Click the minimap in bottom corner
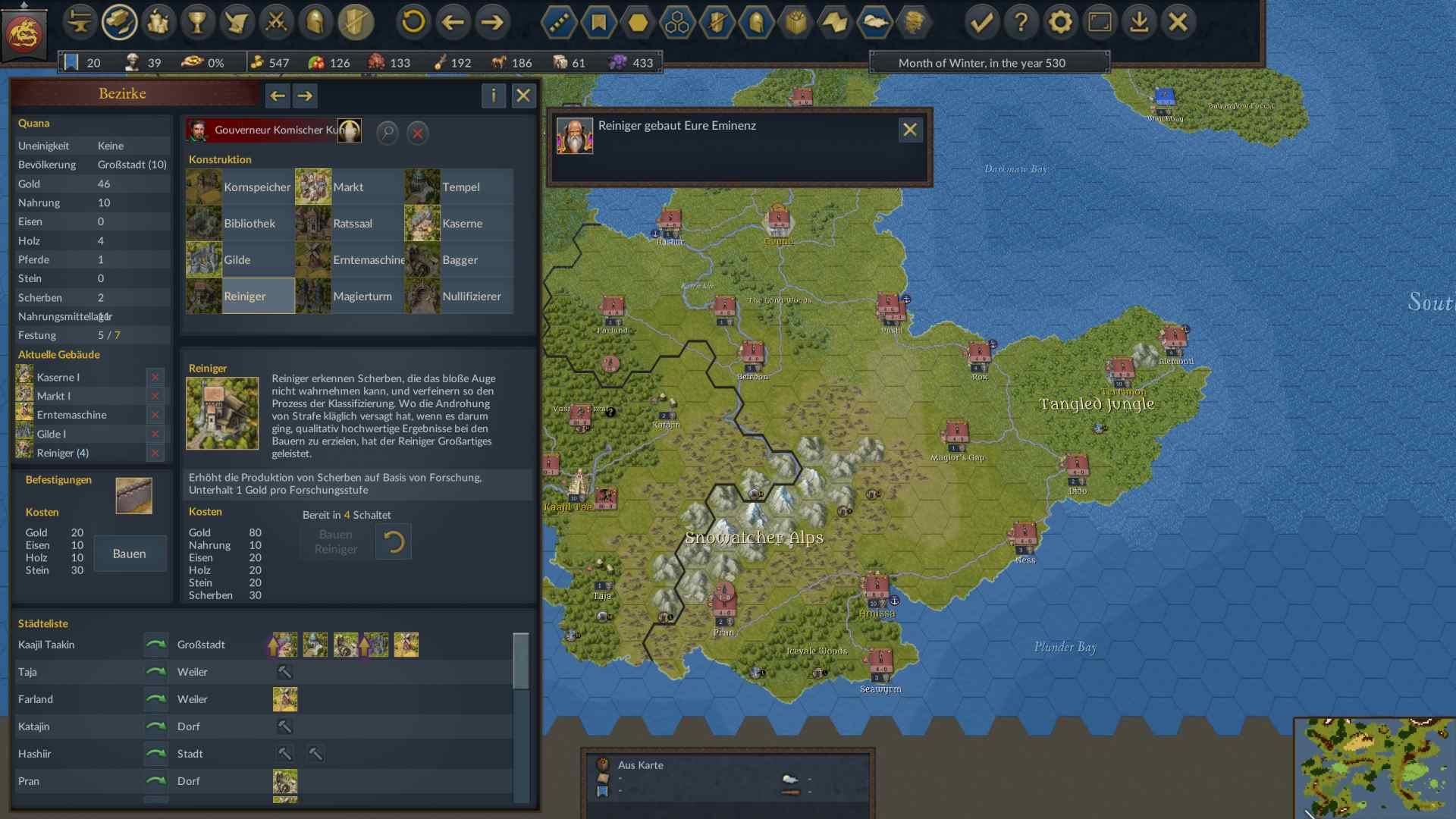Screen dimensions: 1456x819 [1376, 768]
